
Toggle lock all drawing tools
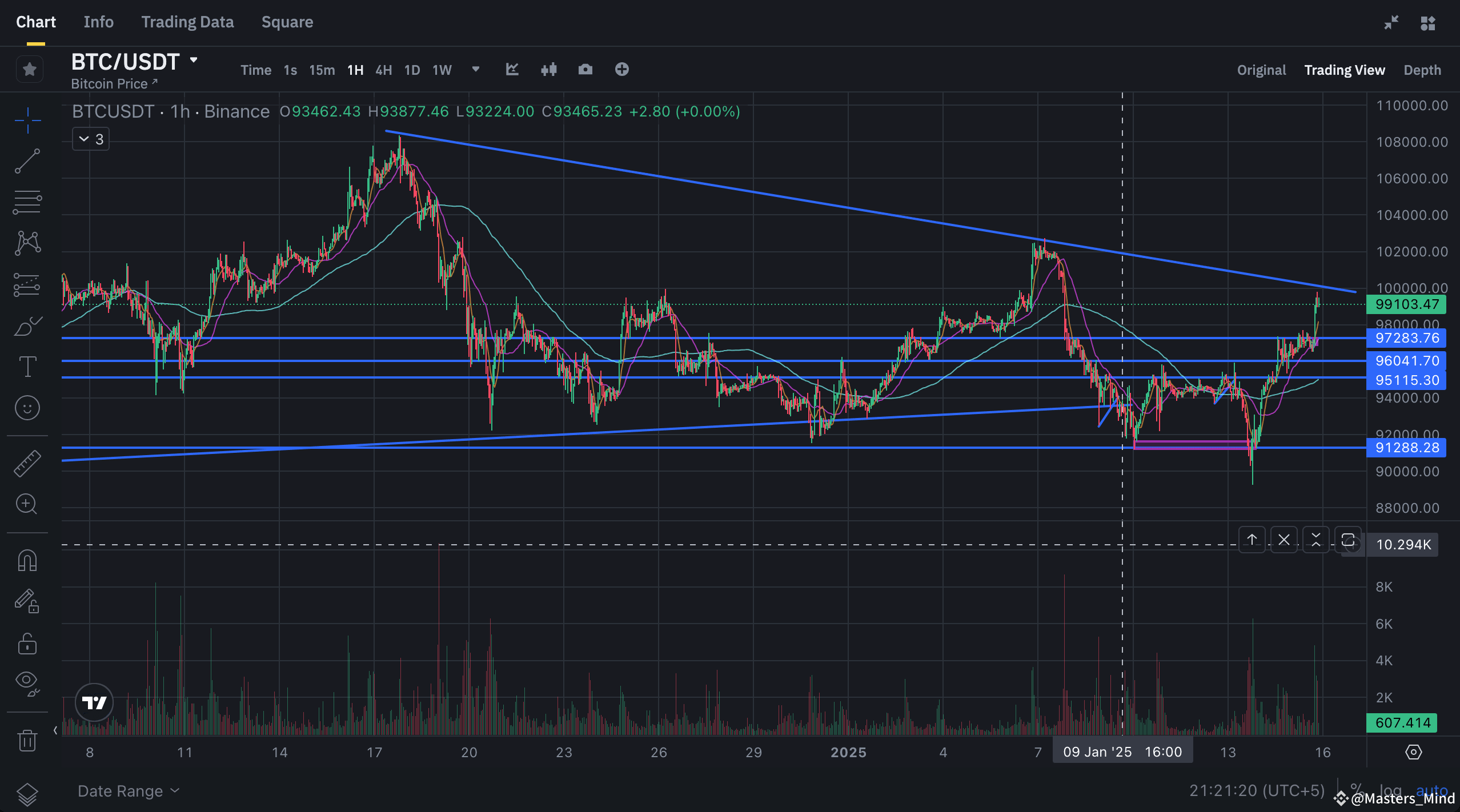pos(27,644)
